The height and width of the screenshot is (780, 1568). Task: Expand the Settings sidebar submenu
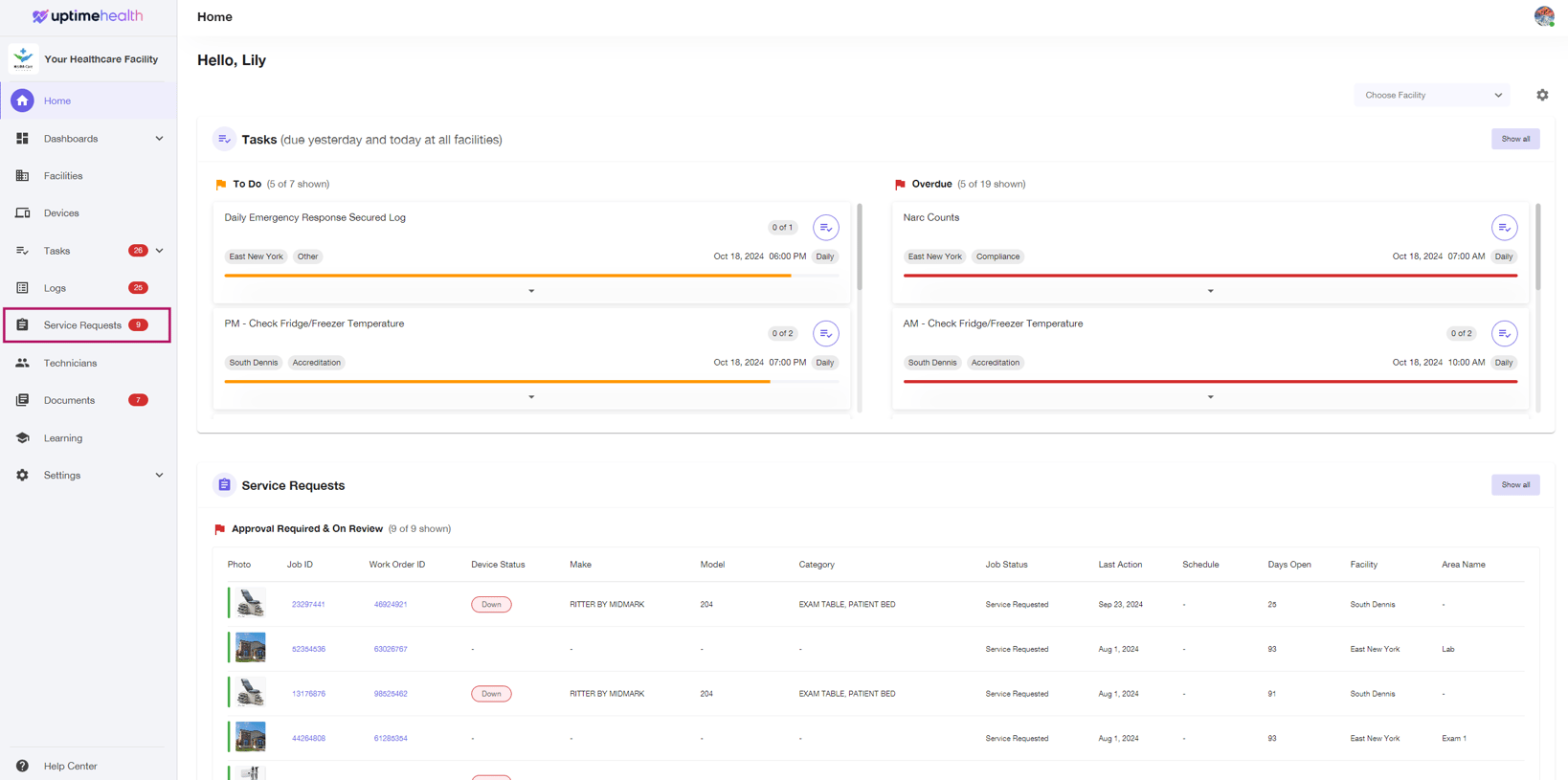click(x=159, y=476)
